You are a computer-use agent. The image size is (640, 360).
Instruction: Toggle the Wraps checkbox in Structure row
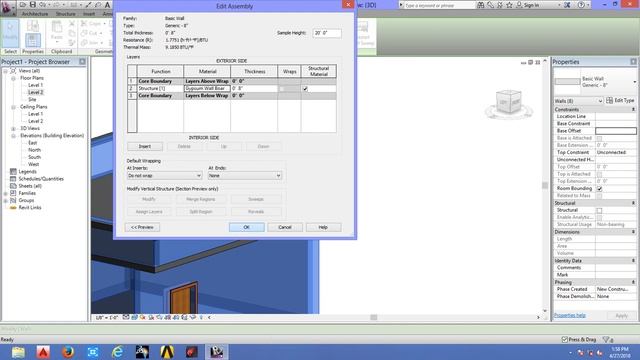pos(282,89)
